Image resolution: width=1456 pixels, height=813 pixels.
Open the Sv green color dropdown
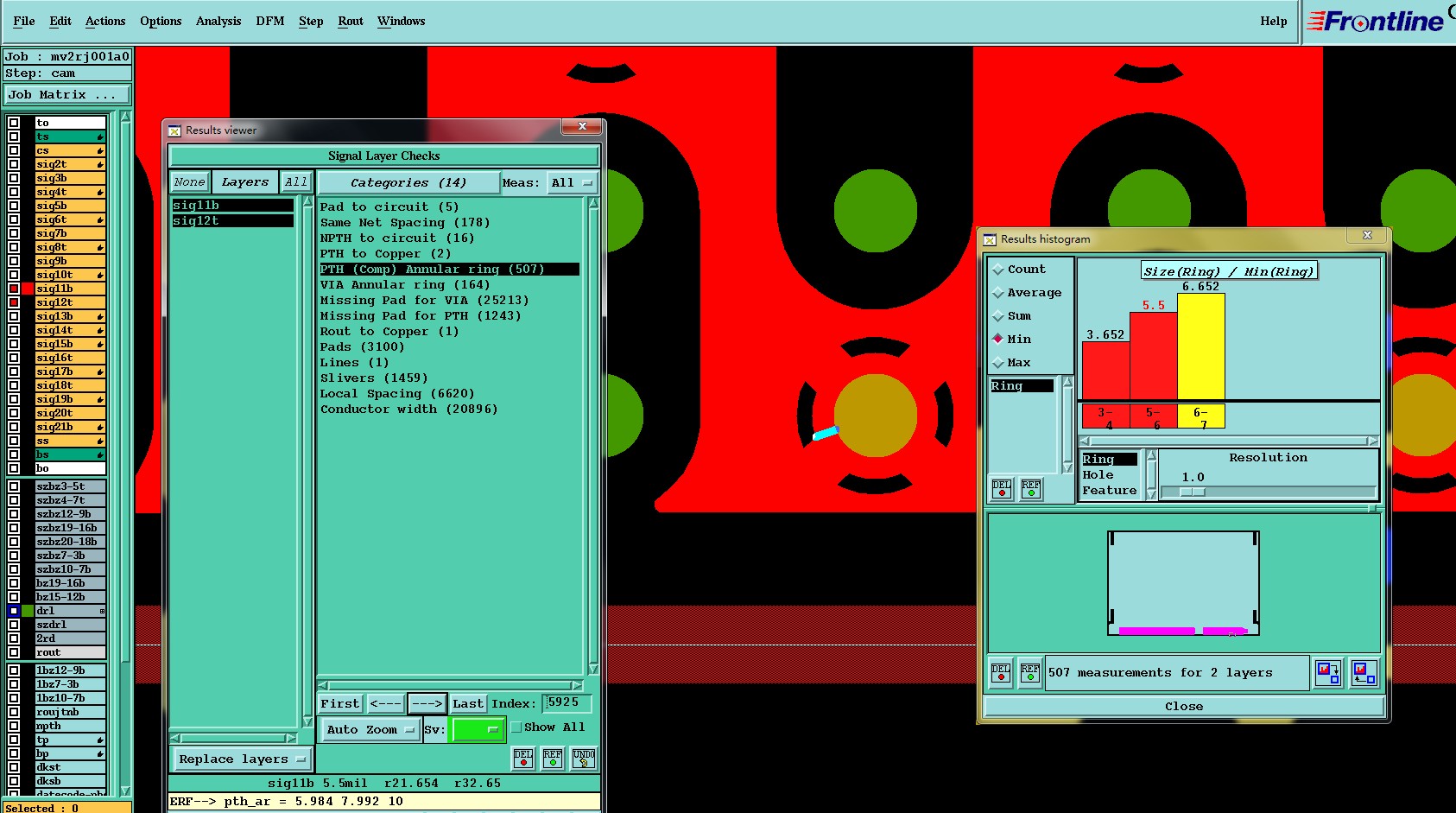point(478,730)
